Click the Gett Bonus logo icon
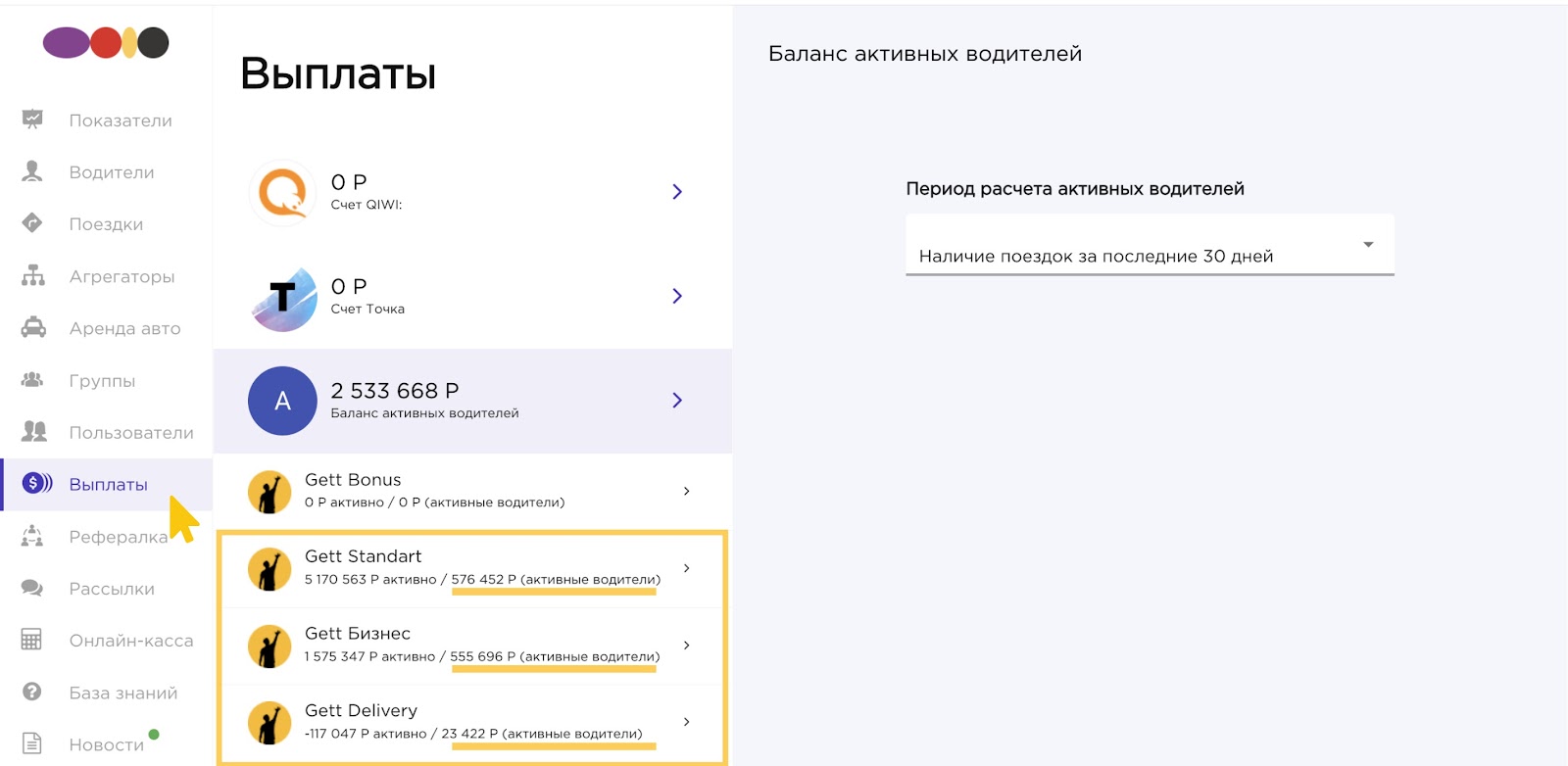 269,492
